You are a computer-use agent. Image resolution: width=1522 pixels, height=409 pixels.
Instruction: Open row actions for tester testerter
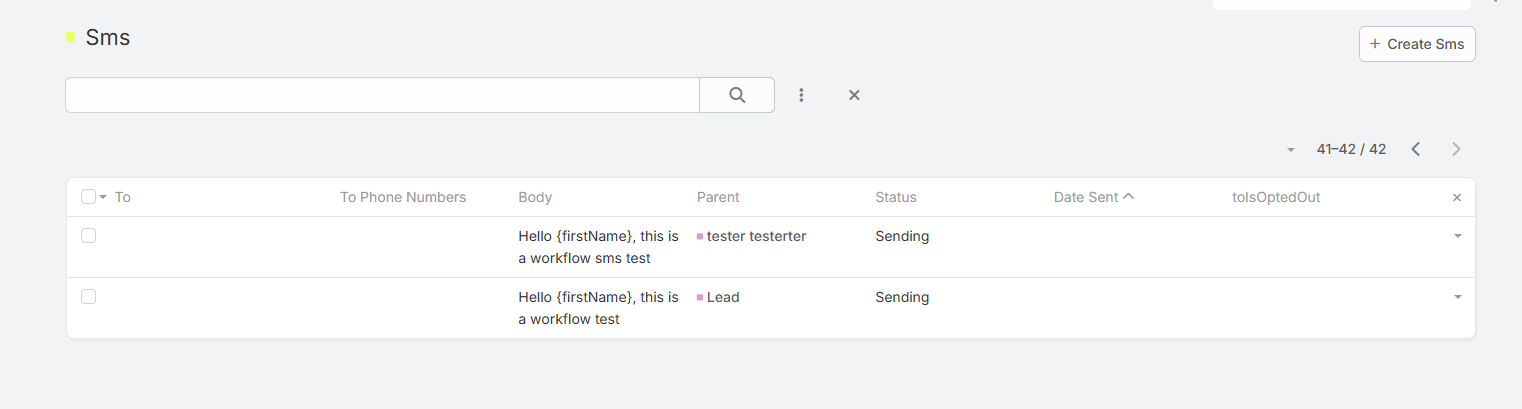(x=1457, y=237)
